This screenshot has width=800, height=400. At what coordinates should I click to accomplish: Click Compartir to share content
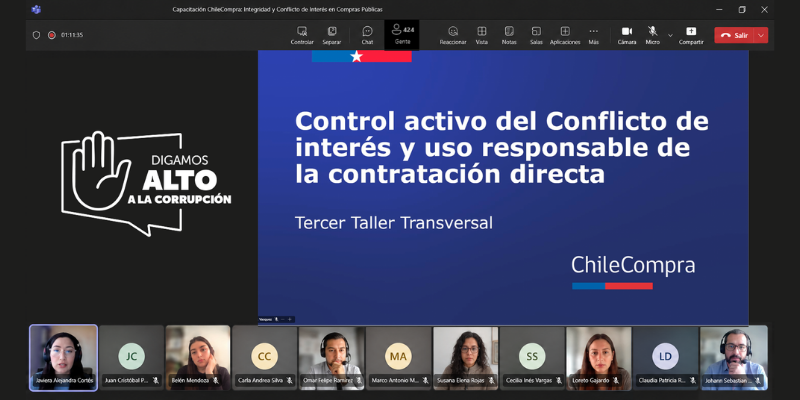691,35
